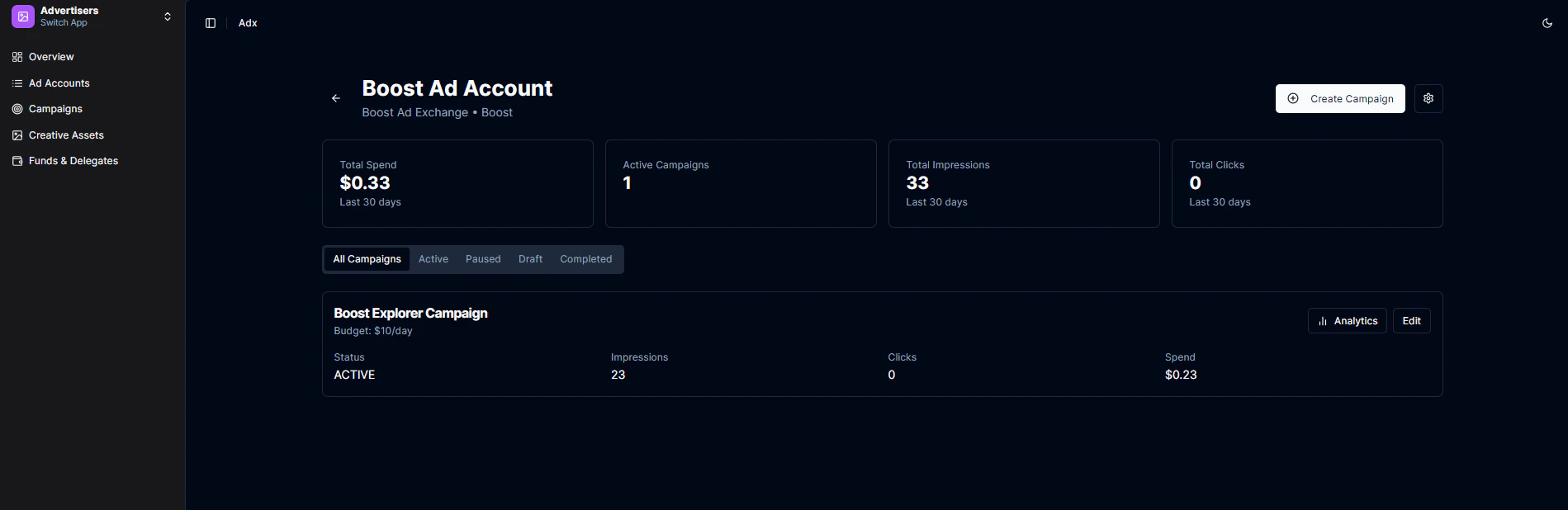Click the Advertisers app logo icon
This screenshot has height=510, width=1568.
[23, 17]
